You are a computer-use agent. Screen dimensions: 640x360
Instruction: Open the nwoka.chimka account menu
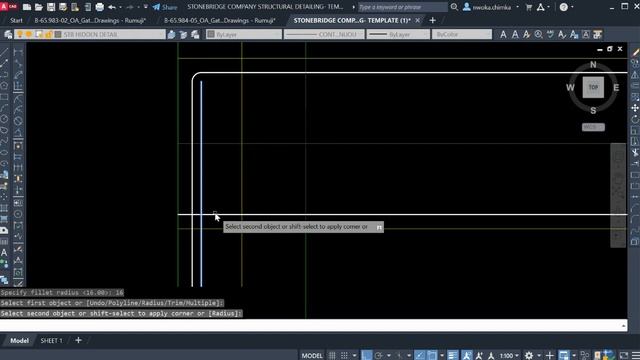491,7
